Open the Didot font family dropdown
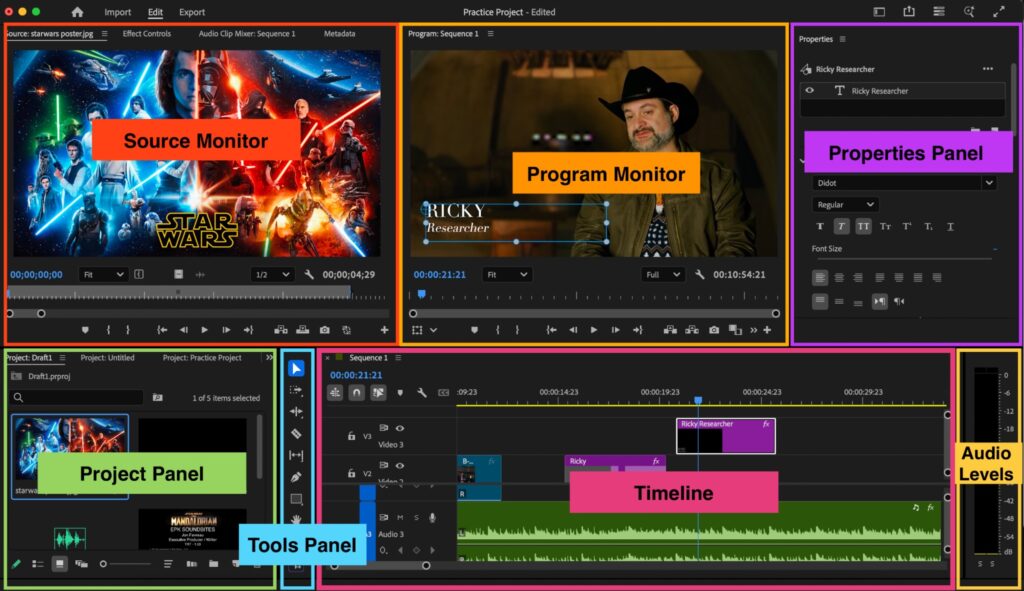This screenshot has width=1024, height=591. (905, 183)
